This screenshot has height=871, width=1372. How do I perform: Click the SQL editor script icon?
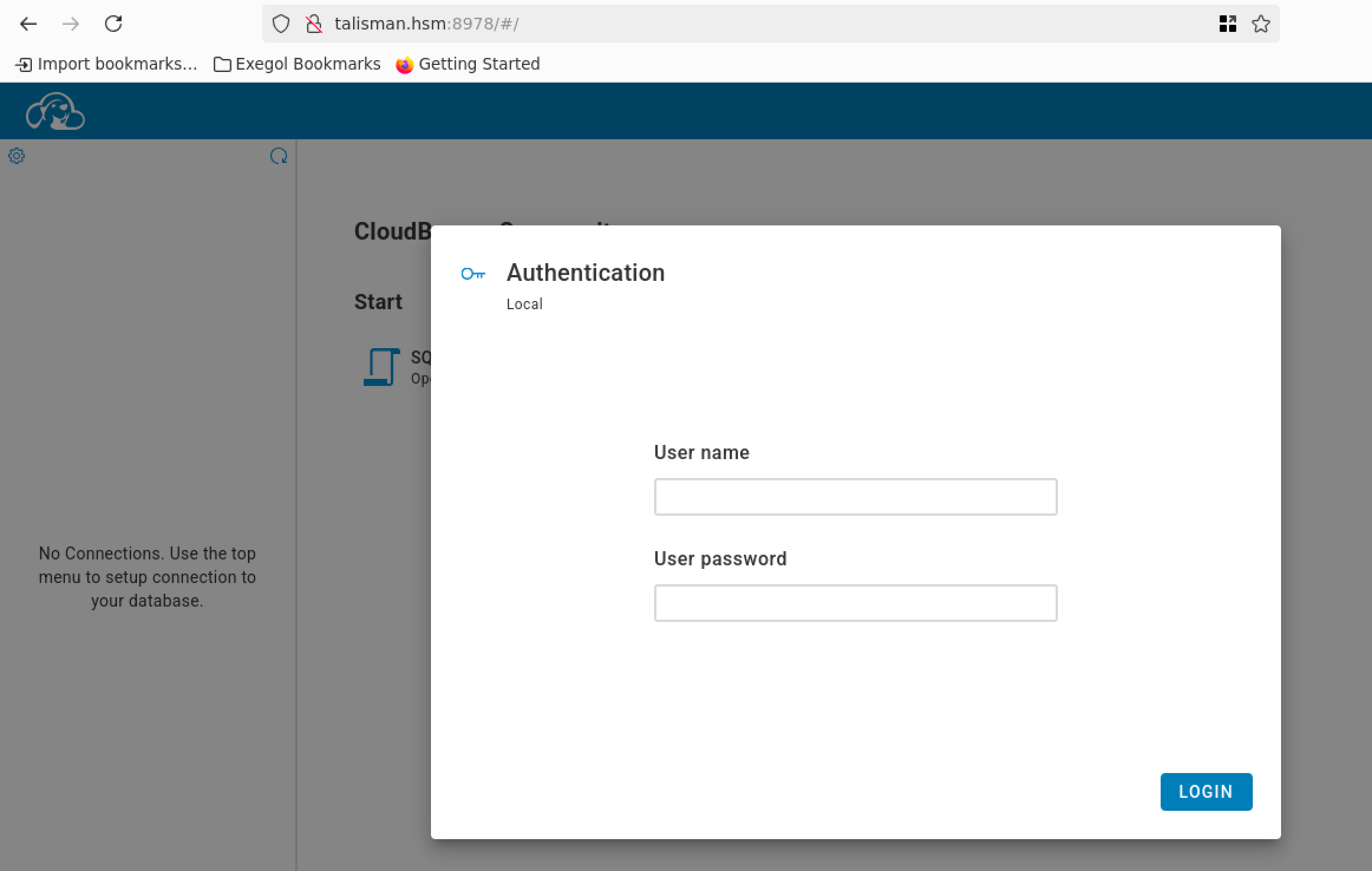click(x=381, y=367)
